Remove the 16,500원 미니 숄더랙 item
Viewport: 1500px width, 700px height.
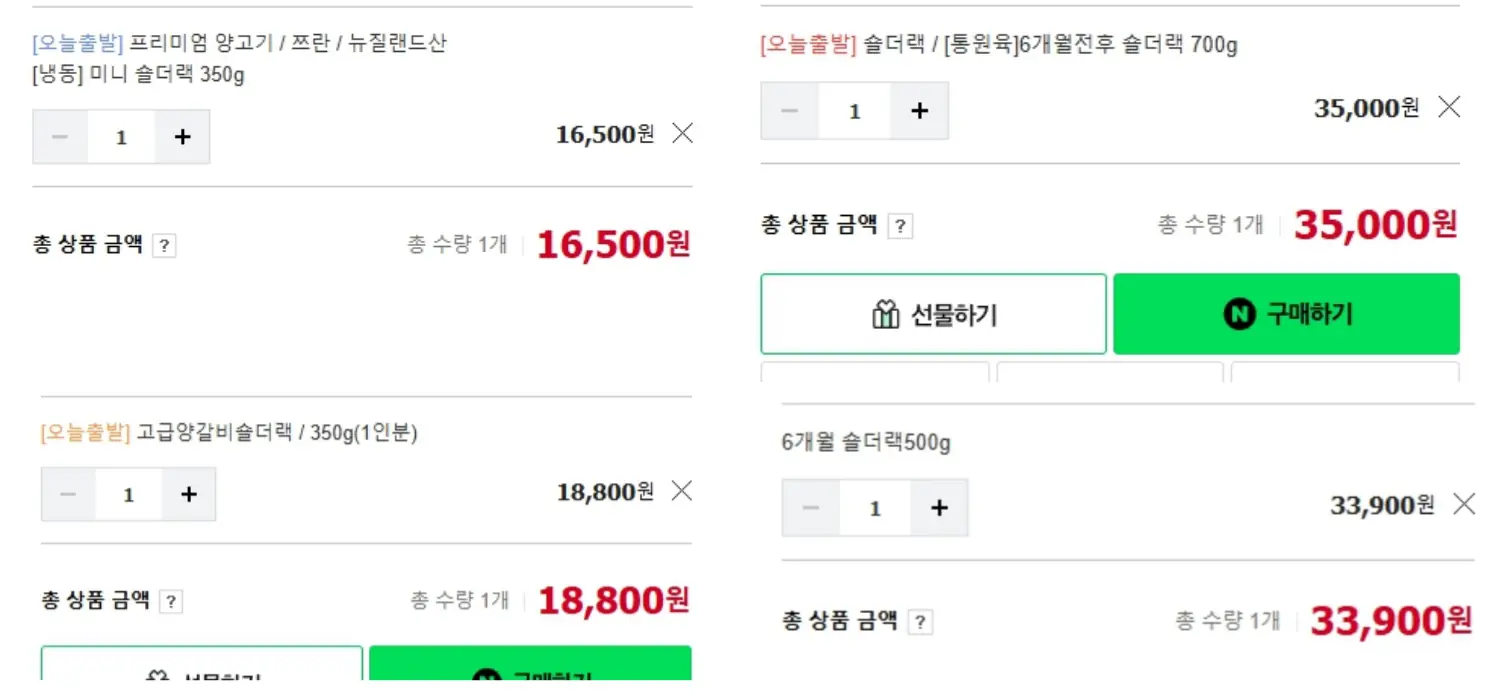[682, 133]
